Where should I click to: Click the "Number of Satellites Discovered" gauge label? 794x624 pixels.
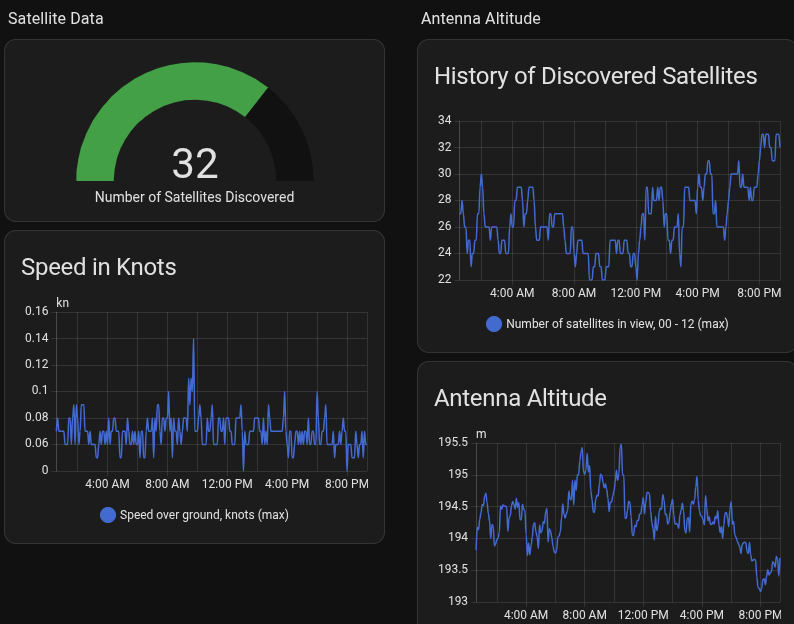pos(195,197)
